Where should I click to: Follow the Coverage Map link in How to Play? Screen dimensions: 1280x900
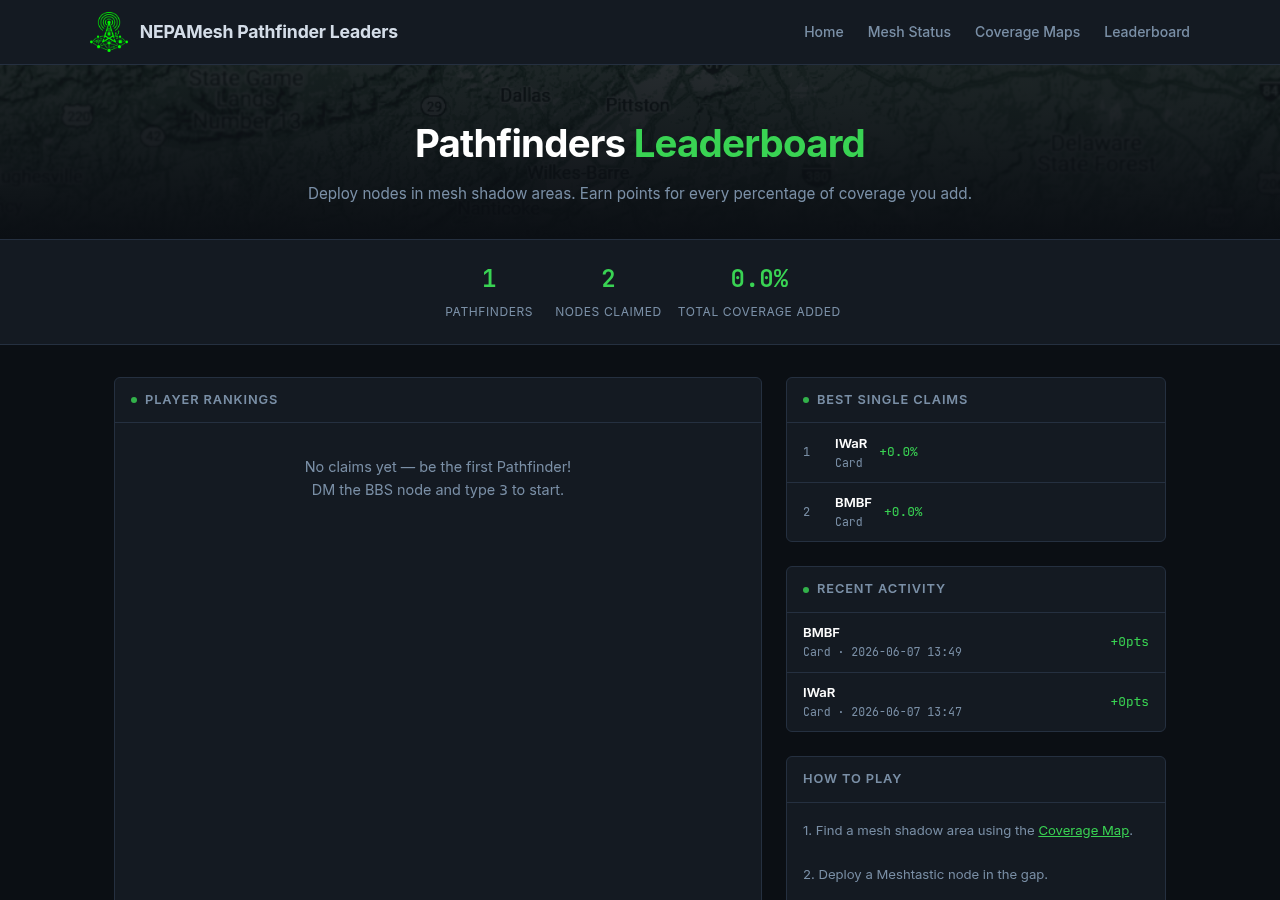coord(1084,830)
